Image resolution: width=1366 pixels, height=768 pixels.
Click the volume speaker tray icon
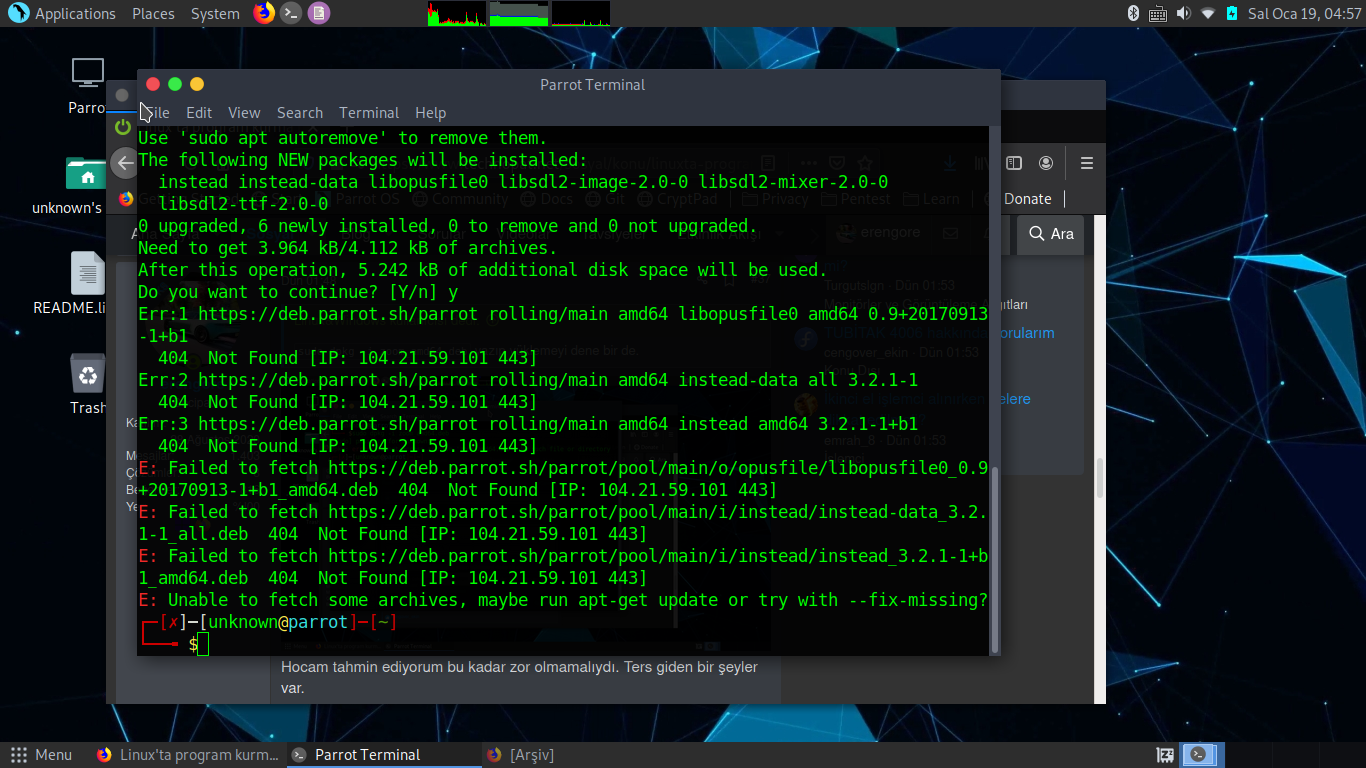[x=1183, y=13]
